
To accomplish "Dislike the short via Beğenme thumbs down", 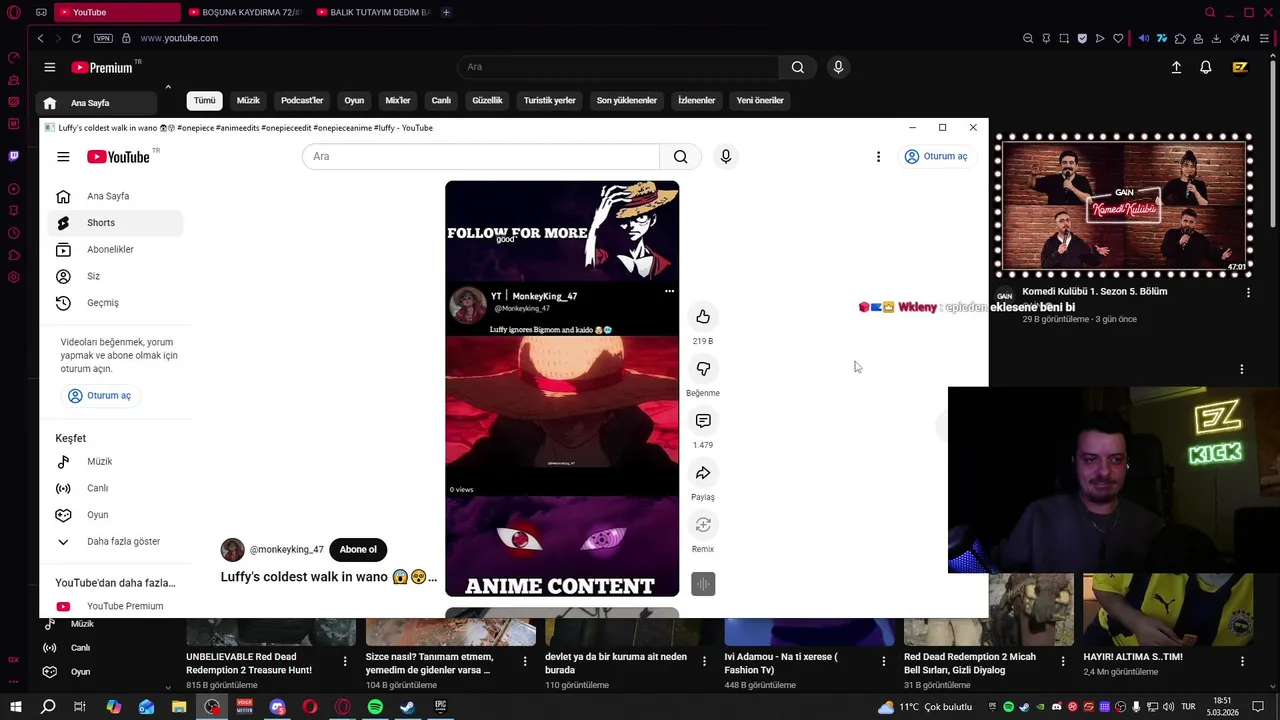I will (703, 369).
